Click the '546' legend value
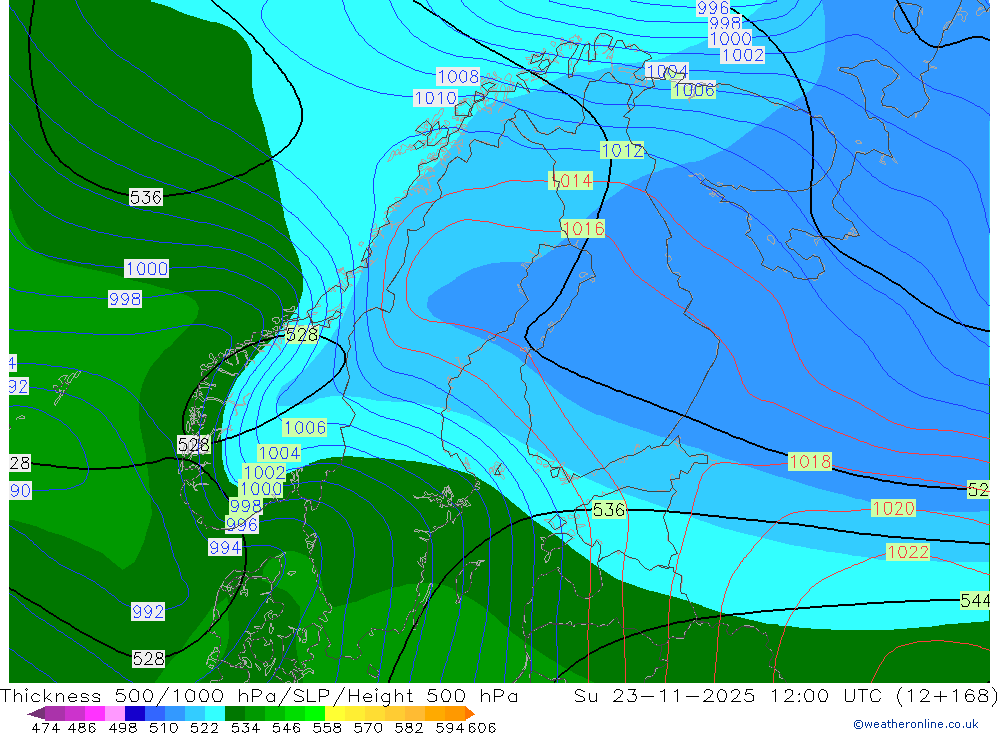1000x733 pixels. pyautogui.click(x=286, y=727)
